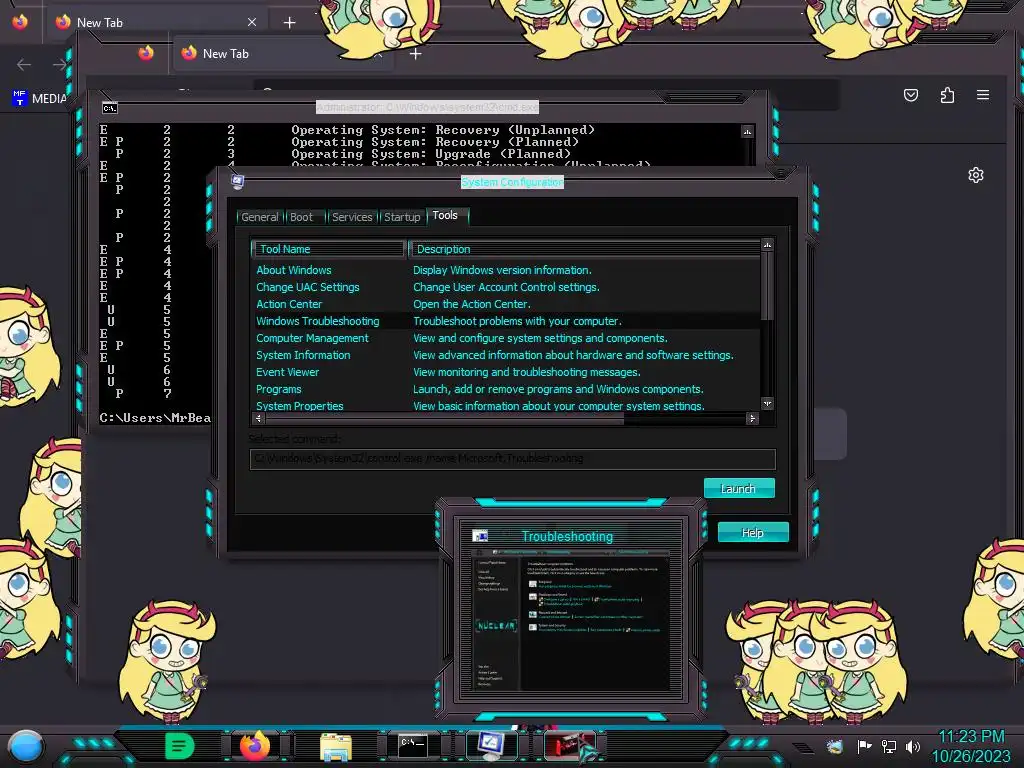This screenshot has height=768, width=1024.
Task: Click Command Prompt scroll up arrow
Action: click(x=747, y=132)
